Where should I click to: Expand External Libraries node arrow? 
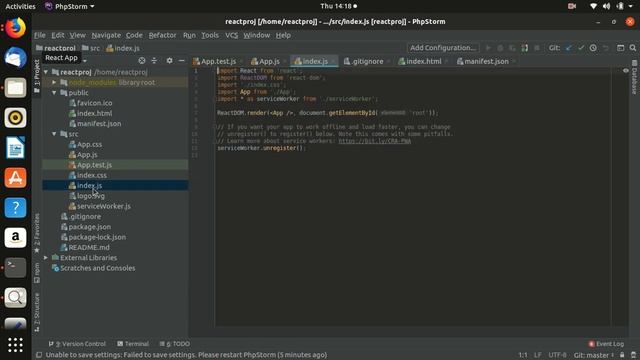tap(46, 258)
